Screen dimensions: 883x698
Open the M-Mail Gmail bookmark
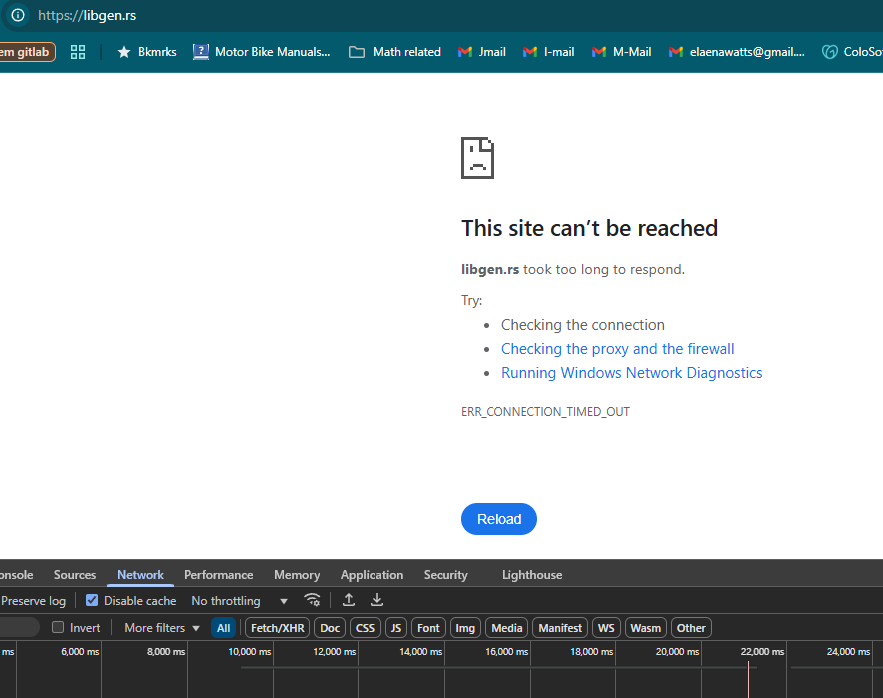(621, 52)
